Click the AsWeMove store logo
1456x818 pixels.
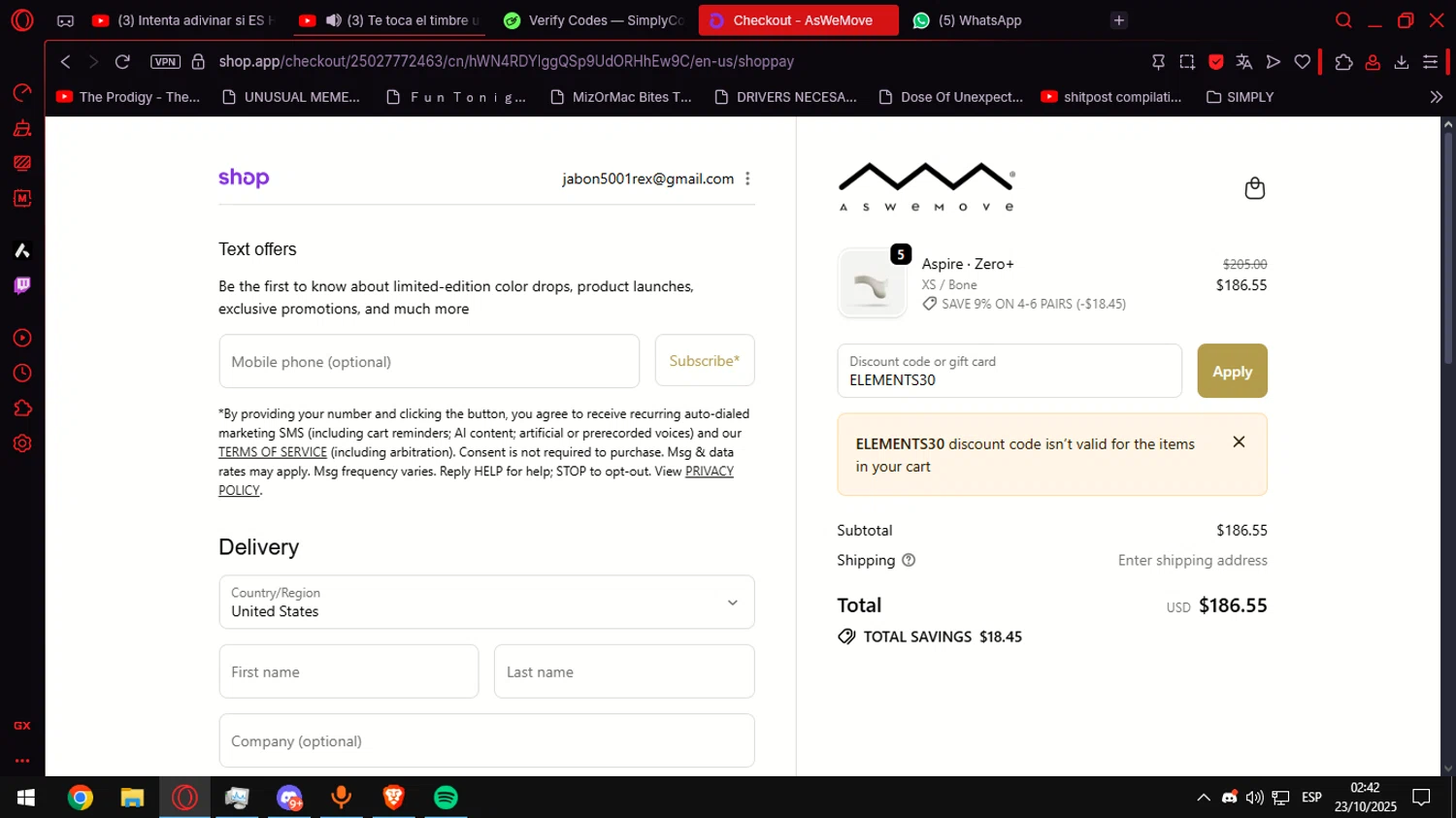coord(926,186)
